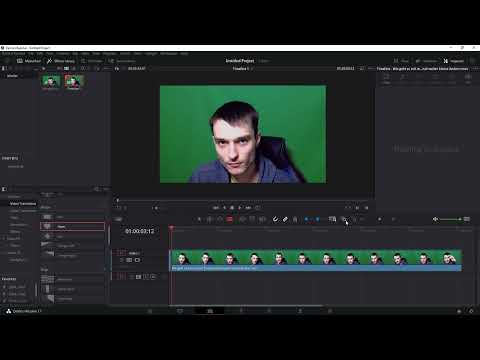
Task: Open Timeline View Options dropdown
Action: click(118, 219)
